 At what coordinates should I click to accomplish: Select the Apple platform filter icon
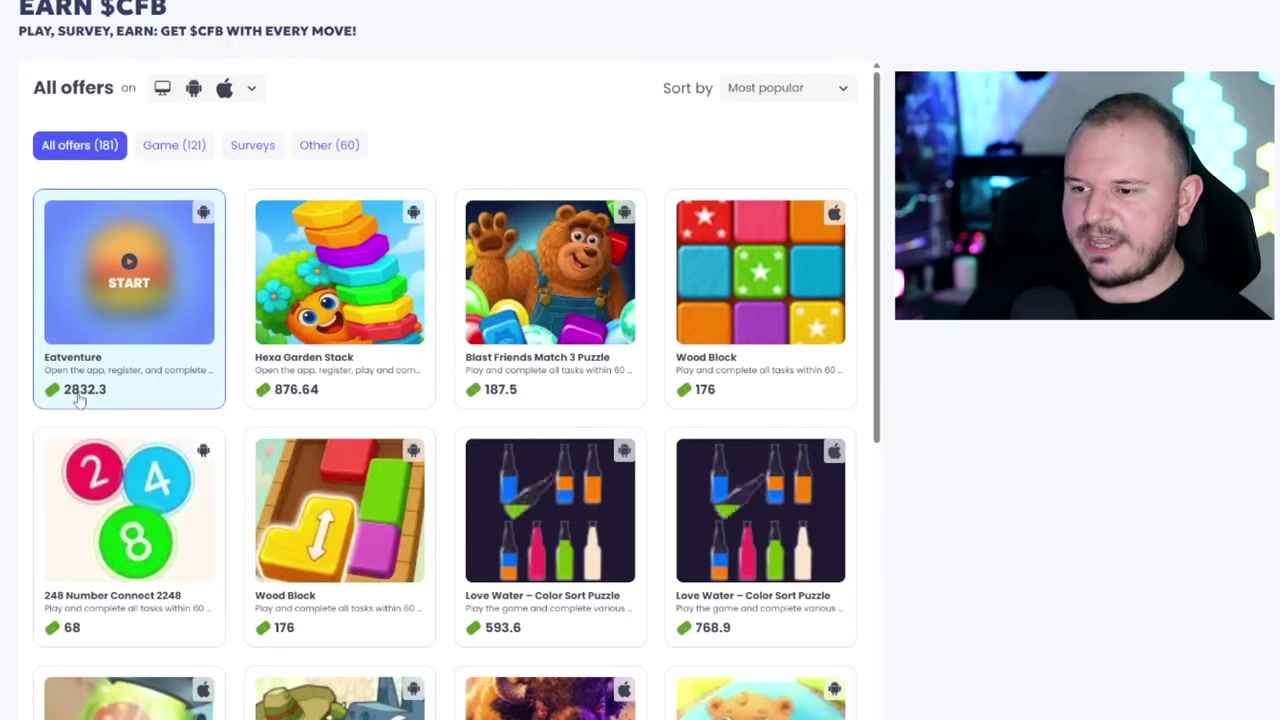tap(225, 88)
